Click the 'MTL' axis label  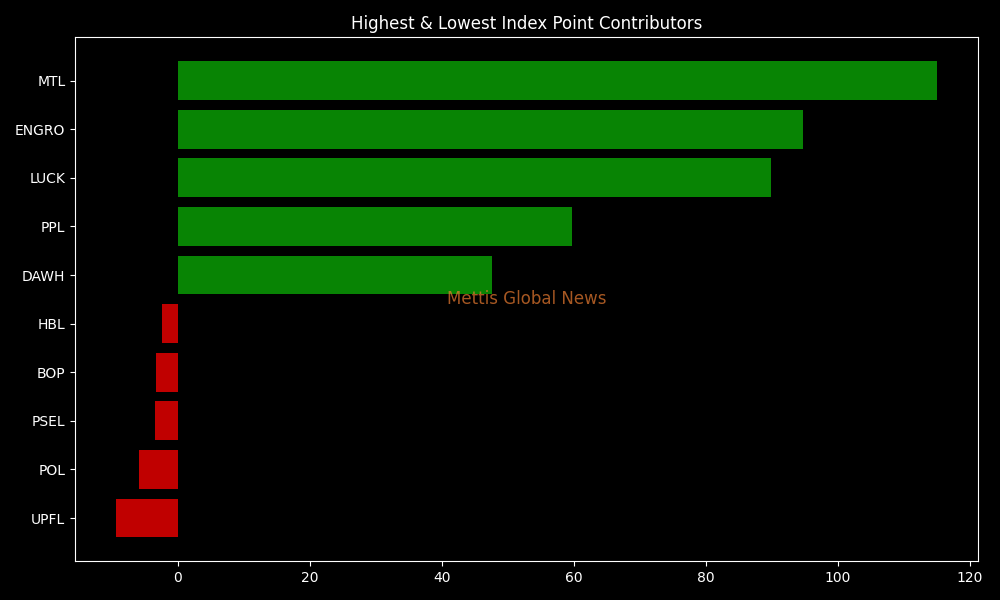click(52, 82)
